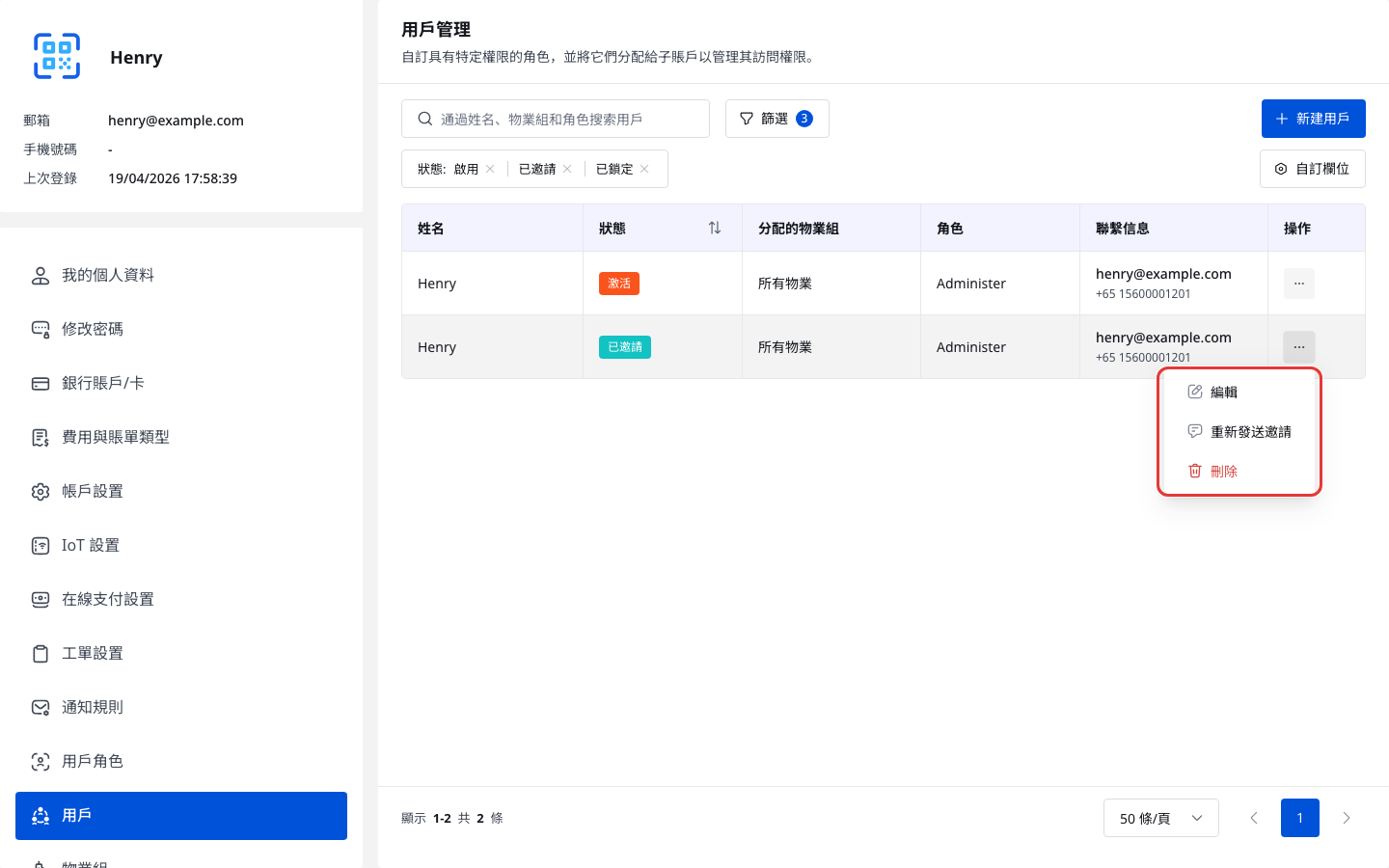Choose 重新發送邀請 from the menu
Viewport: 1389px width, 868px height.
click(x=1239, y=432)
